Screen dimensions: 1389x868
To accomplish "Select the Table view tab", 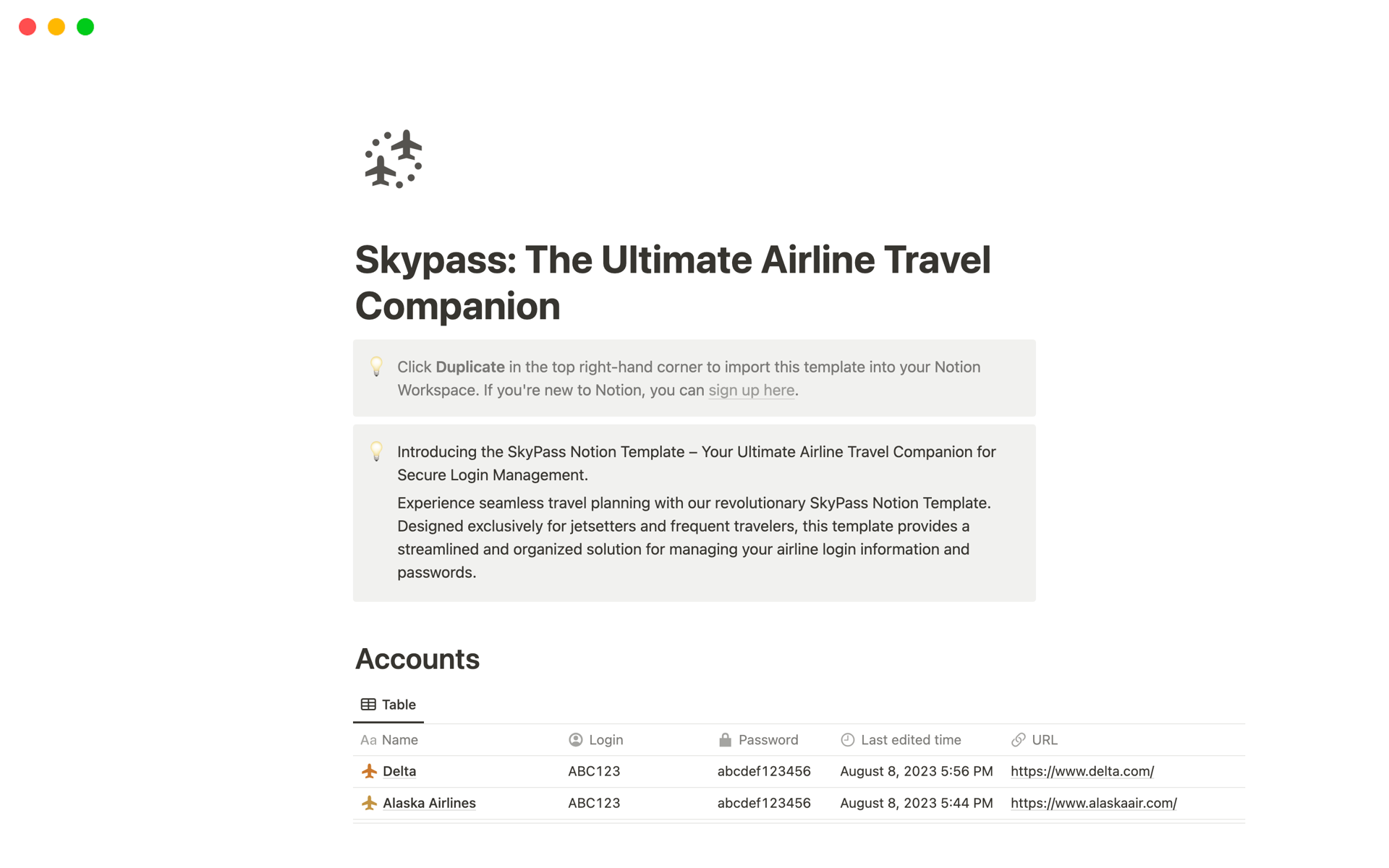I will [x=388, y=705].
